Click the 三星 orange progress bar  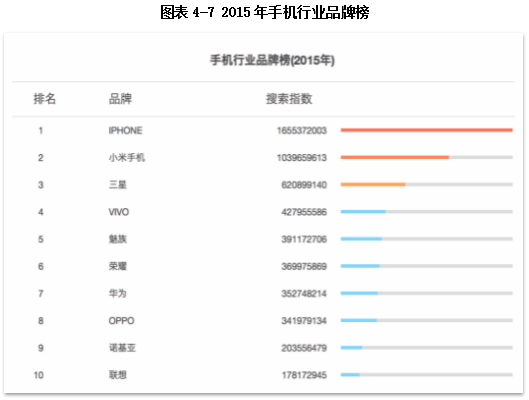(373, 184)
